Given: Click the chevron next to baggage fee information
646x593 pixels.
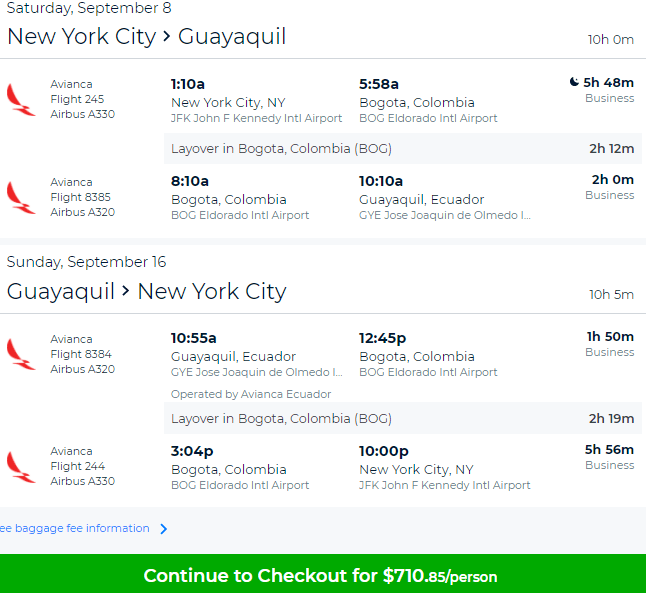Looking at the screenshot, I should [164, 529].
